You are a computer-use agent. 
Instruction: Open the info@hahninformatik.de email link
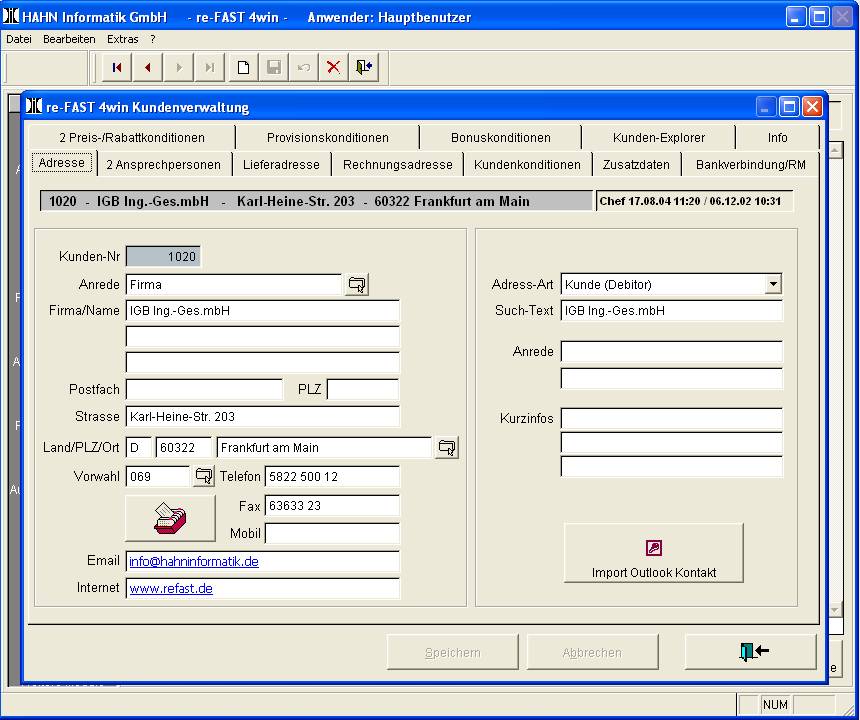click(x=194, y=562)
